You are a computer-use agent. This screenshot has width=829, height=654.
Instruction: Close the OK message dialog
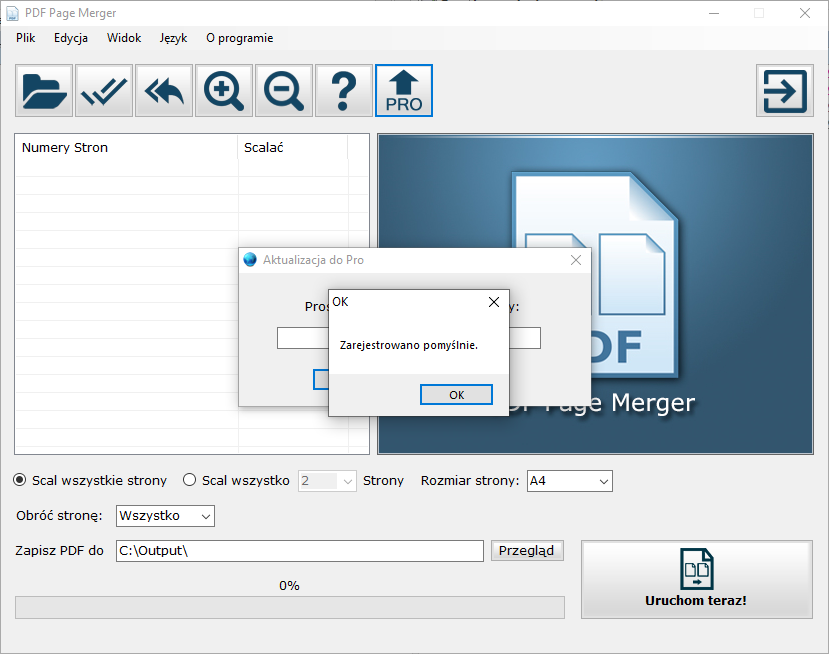pyautogui.click(x=494, y=302)
